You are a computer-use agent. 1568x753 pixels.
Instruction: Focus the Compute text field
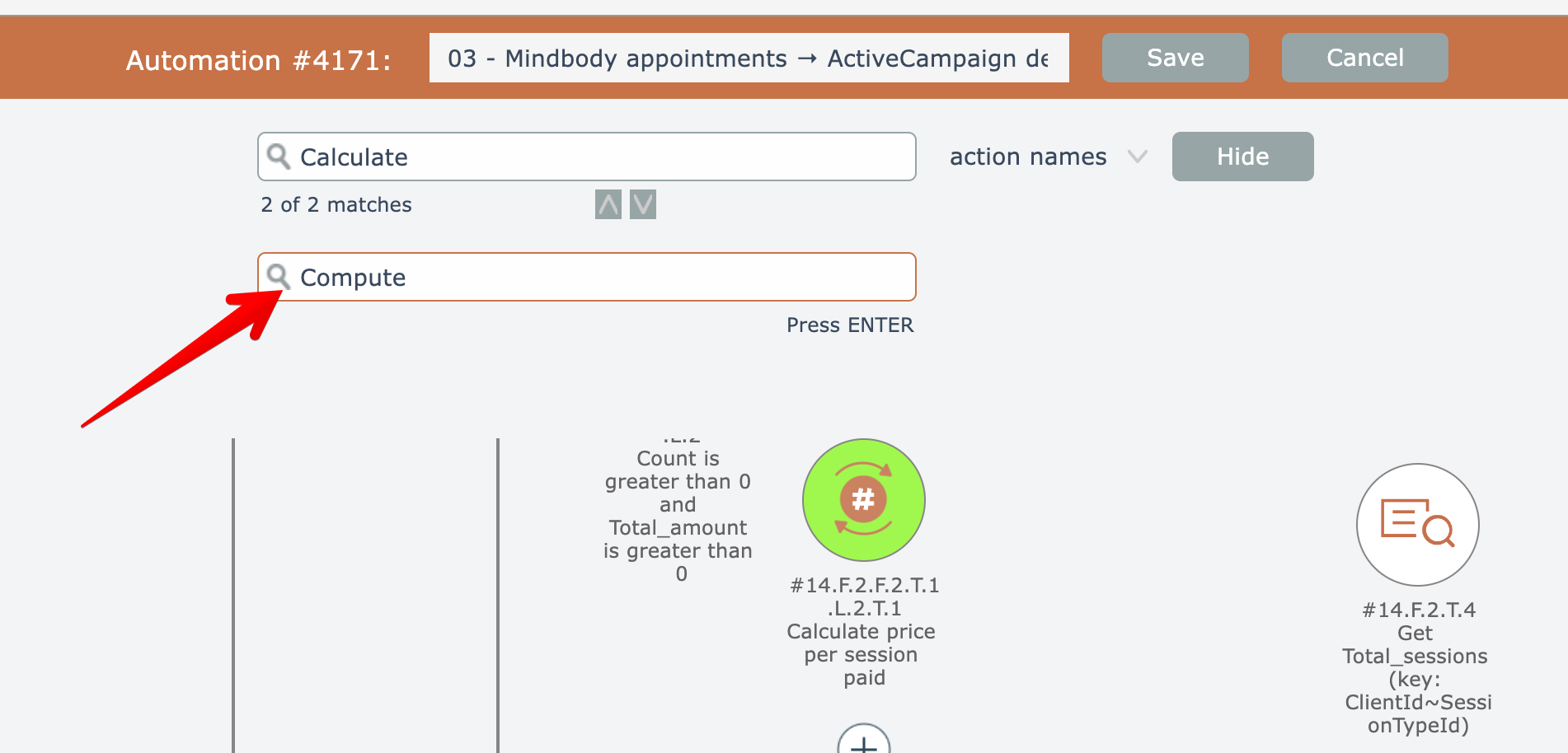pos(602,277)
